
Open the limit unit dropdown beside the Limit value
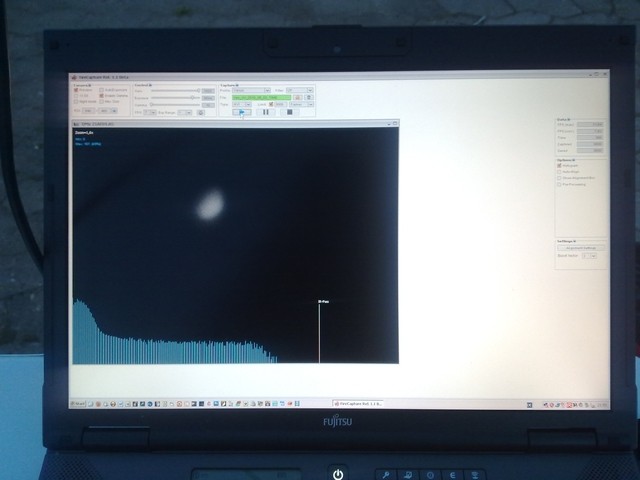[301, 104]
